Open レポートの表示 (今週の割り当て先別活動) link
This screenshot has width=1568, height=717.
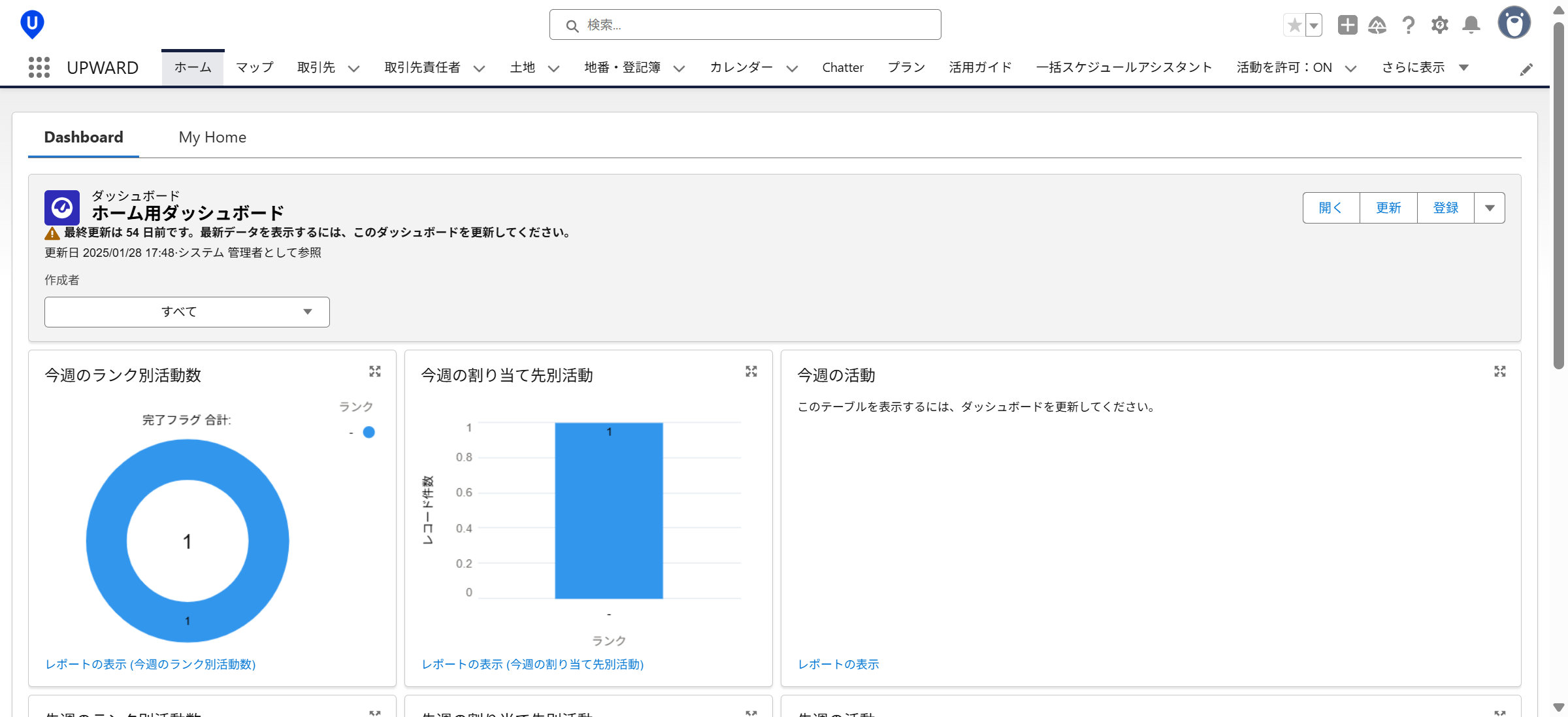pyautogui.click(x=532, y=664)
